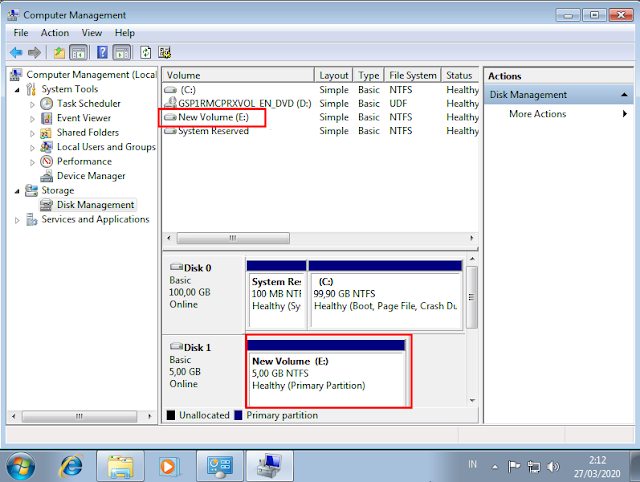Screen dimensions: 640x482
Task: Expand the Shared Folders node
Action: [x=32, y=133]
